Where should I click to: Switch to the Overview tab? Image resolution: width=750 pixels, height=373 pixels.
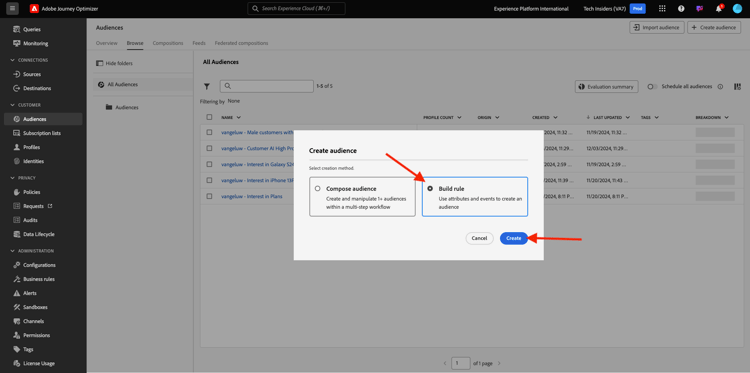click(107, 43)
